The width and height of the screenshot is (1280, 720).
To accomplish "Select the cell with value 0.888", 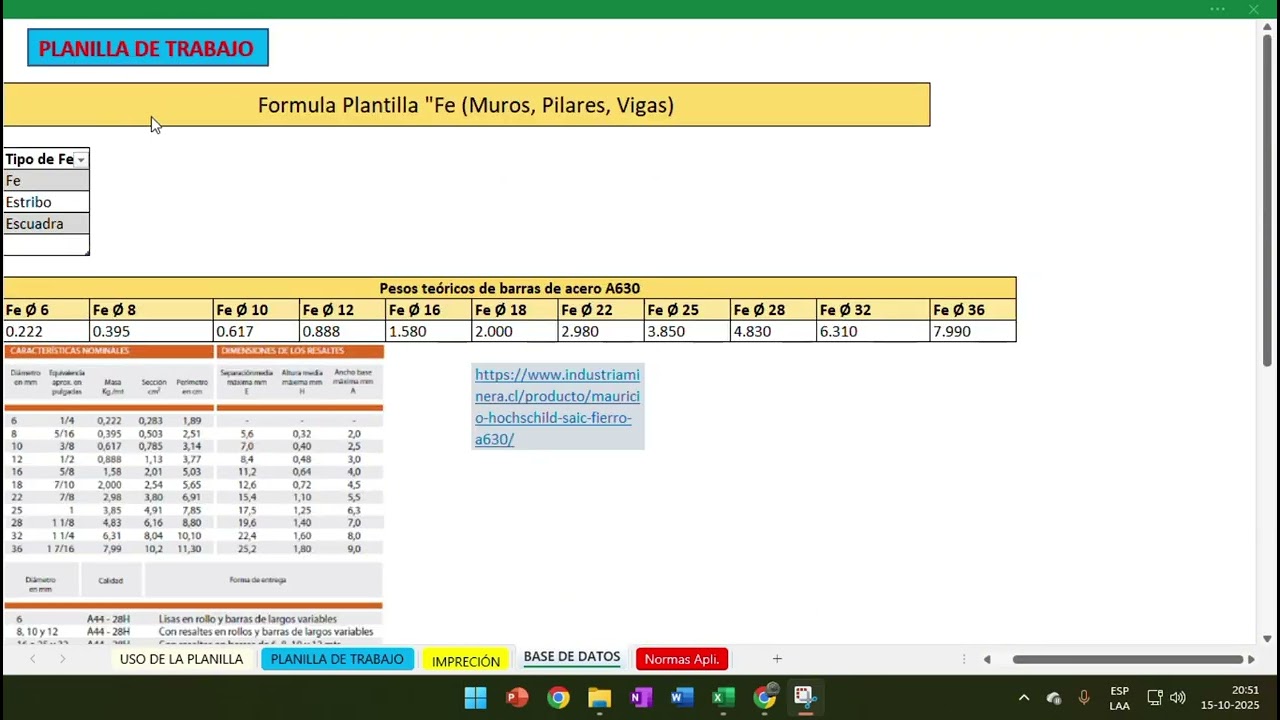I will tap(342, 331).
